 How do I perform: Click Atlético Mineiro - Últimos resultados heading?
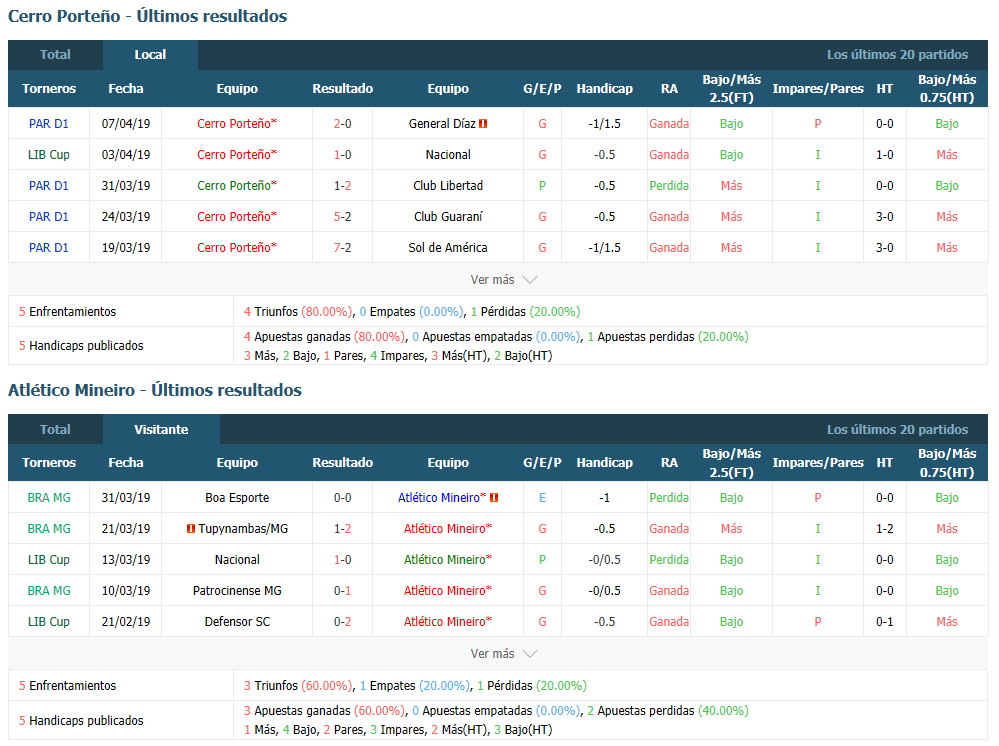click(155, 390)
